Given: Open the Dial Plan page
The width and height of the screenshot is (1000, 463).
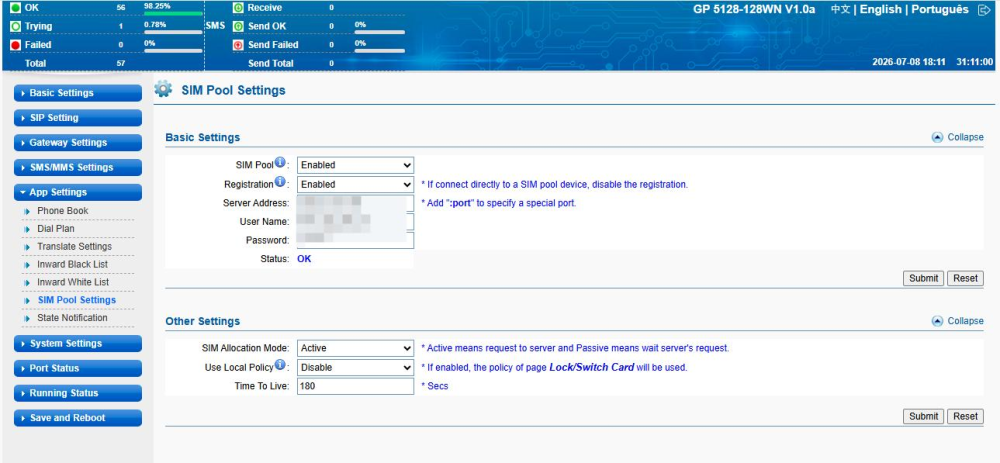Looking at the screenshot, I should click(55, 228).
